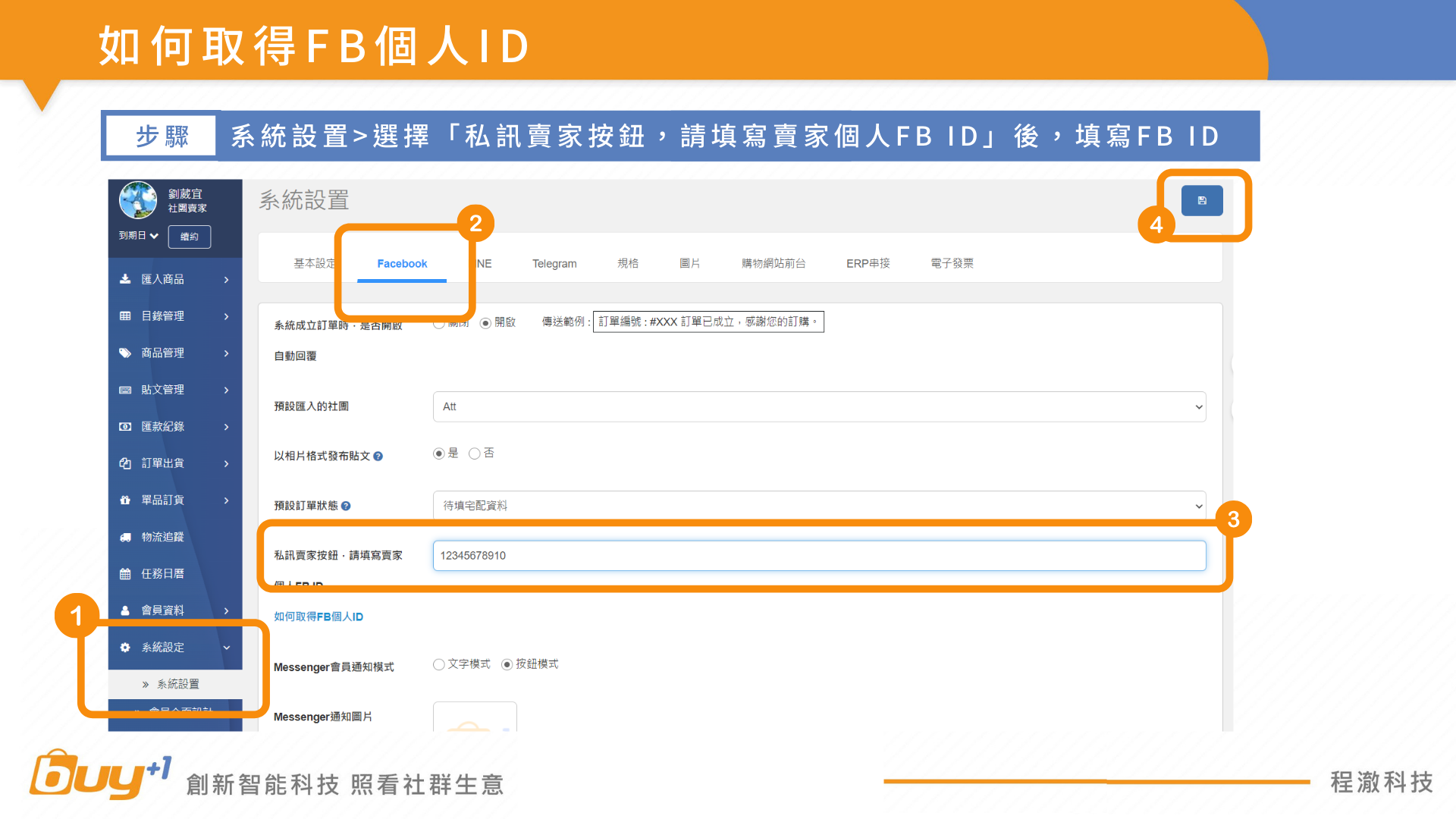Select 文字模式 for Messenger notification
Viewport: 1456px width, 819px height.
(439, 664)
